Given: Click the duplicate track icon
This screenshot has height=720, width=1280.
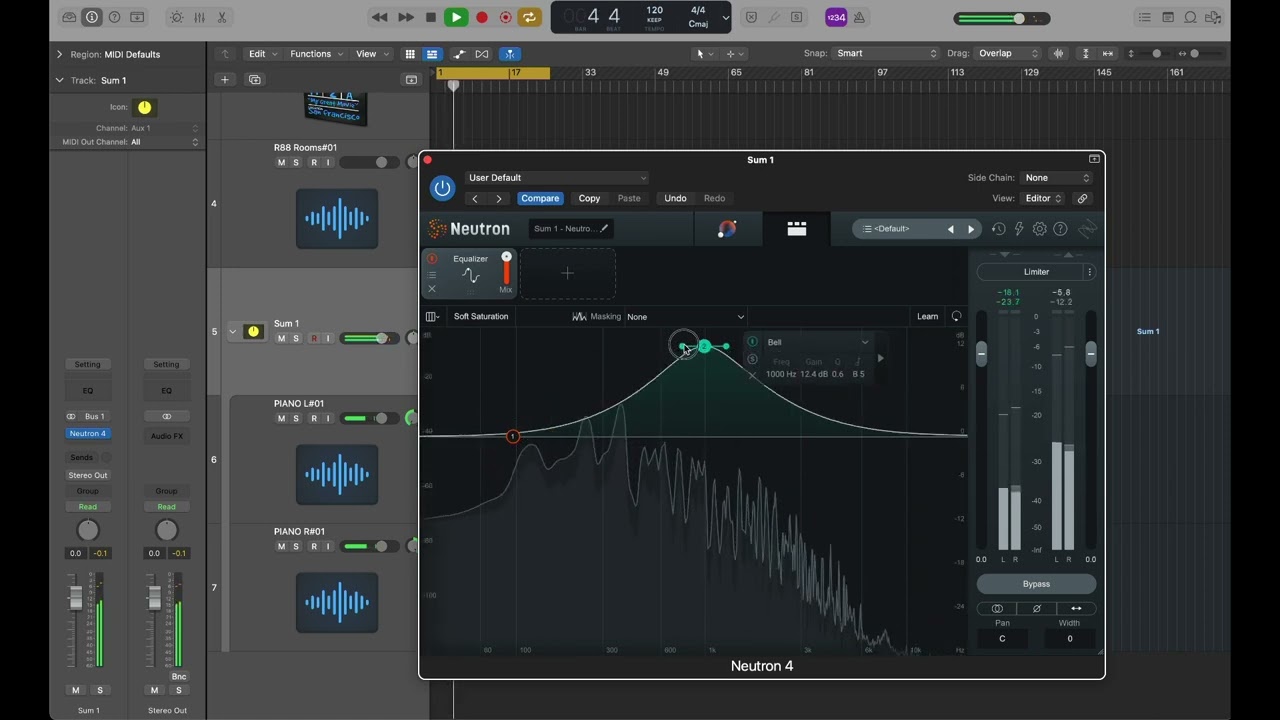Looking at the screenshot, I should pyautogui.click(x=255, y=80).
